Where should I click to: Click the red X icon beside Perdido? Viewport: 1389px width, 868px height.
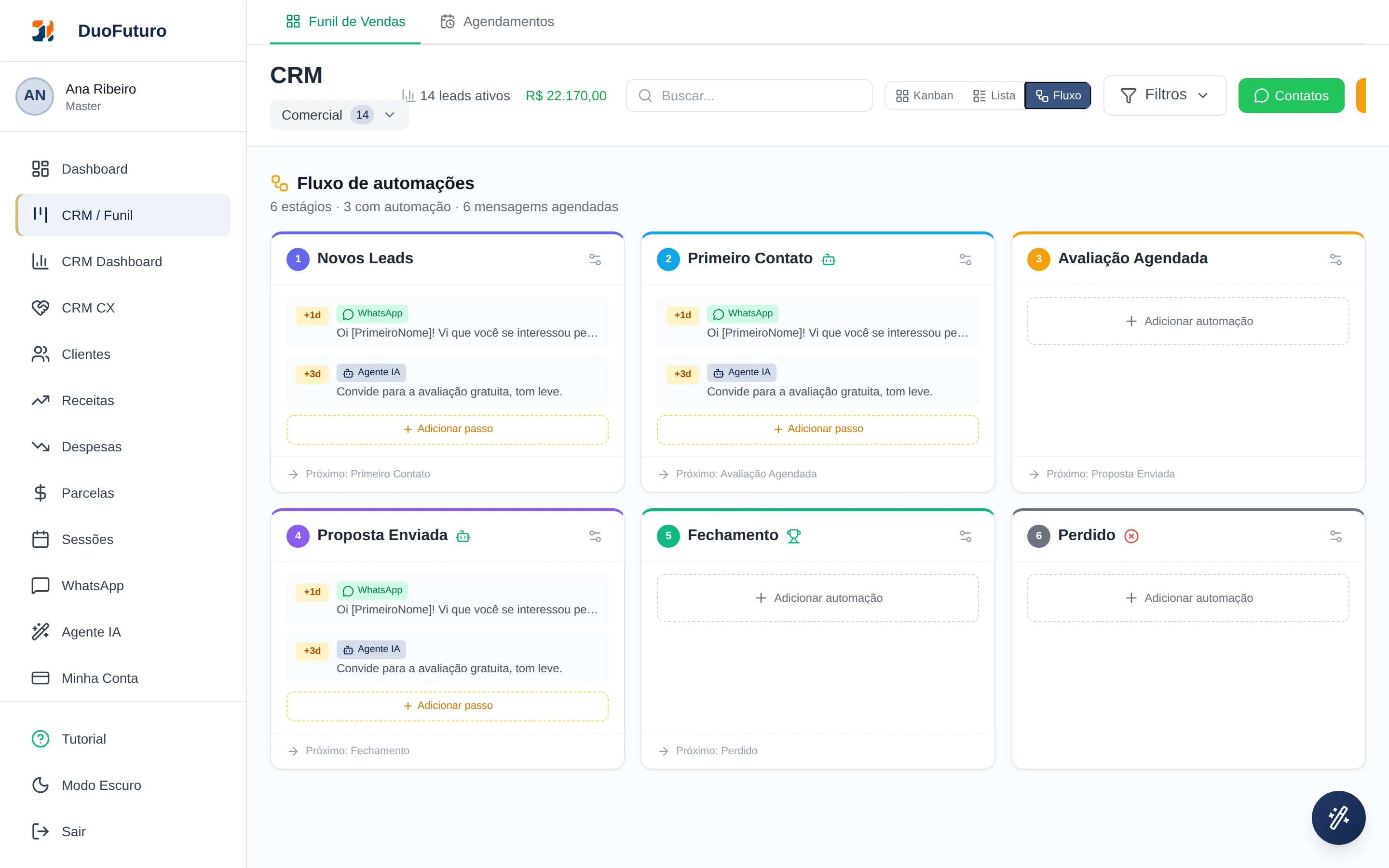[x=1131, y=536]
